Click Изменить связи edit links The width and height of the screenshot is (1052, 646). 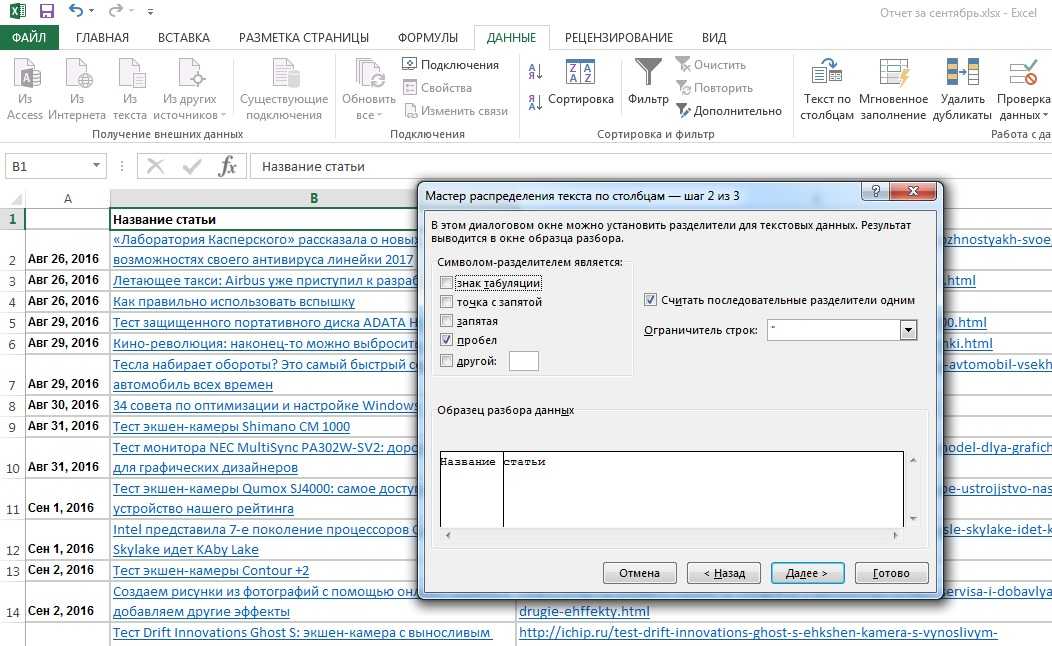tap(456, 111)
